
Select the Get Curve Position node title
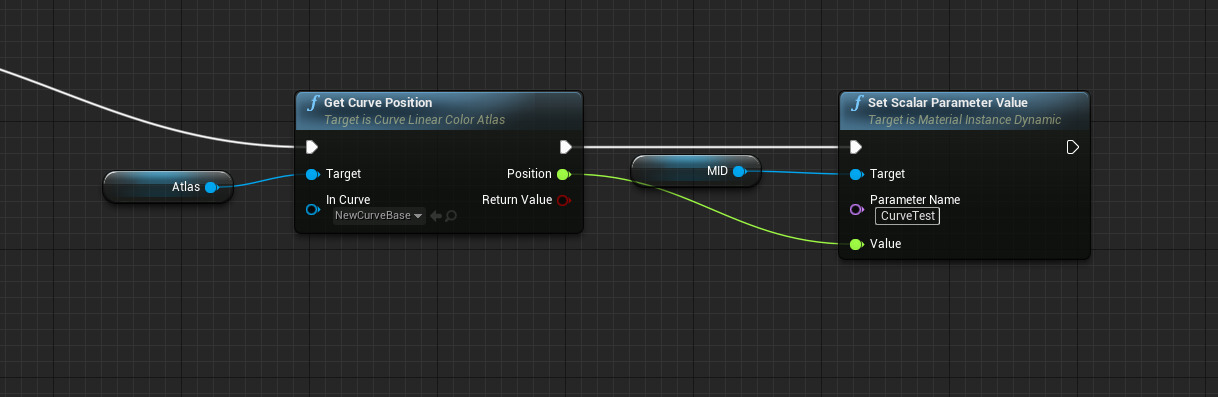[378, 103]
